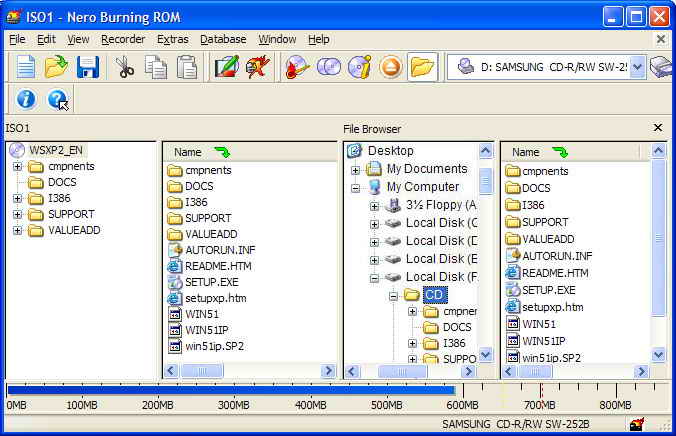Collapse the CD folder node in tree
Viewport: 676px width, 436px height.
pyautogui.click(x=393, y=296)
